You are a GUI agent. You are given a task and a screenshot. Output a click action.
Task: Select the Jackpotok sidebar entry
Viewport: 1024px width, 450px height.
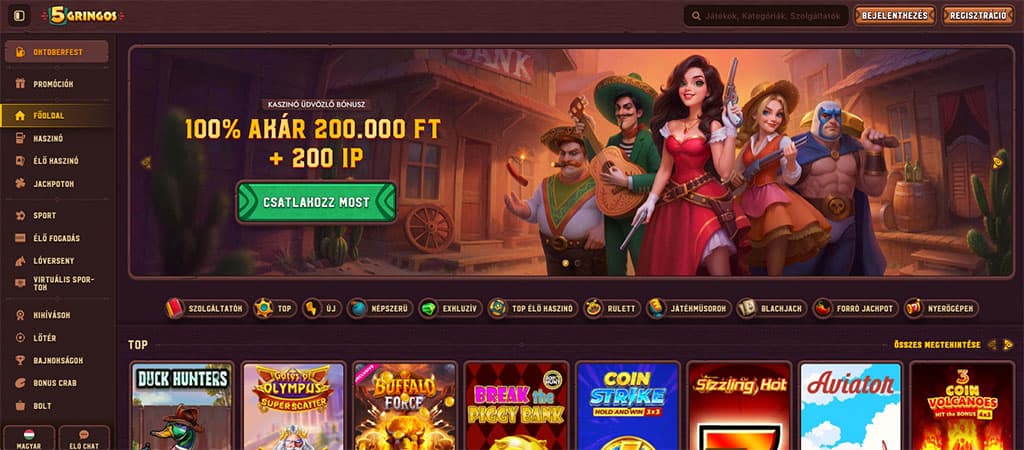(56, 184)
